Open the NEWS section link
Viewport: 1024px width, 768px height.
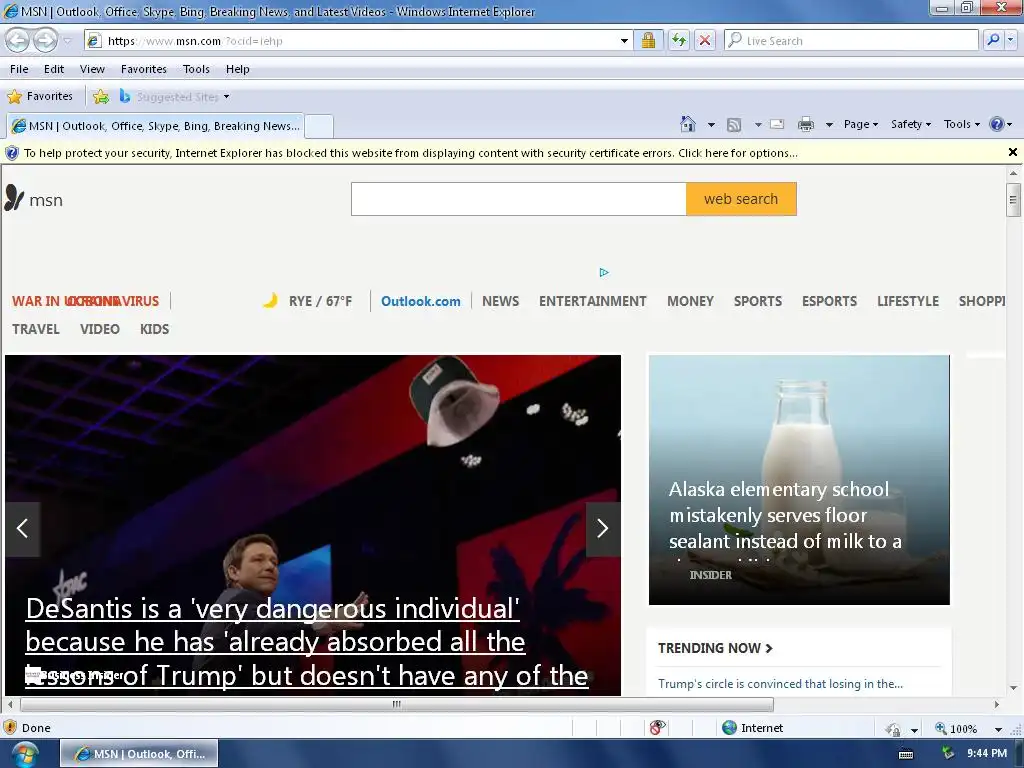(x=500, y=301)
